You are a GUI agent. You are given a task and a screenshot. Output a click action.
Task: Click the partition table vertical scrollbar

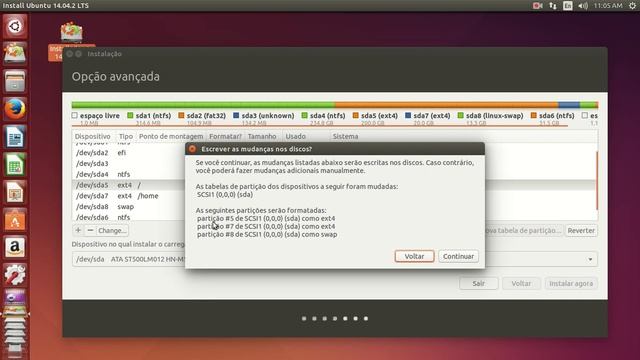[596, 182]
